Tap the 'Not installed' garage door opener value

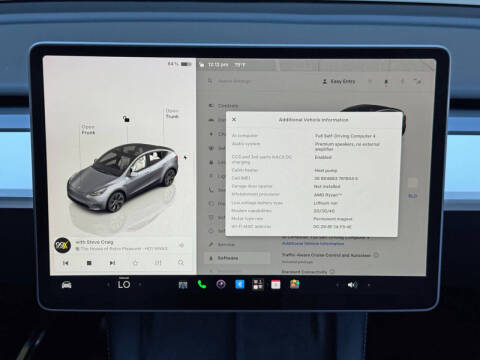pyautogui.click(x=327, y=186)
